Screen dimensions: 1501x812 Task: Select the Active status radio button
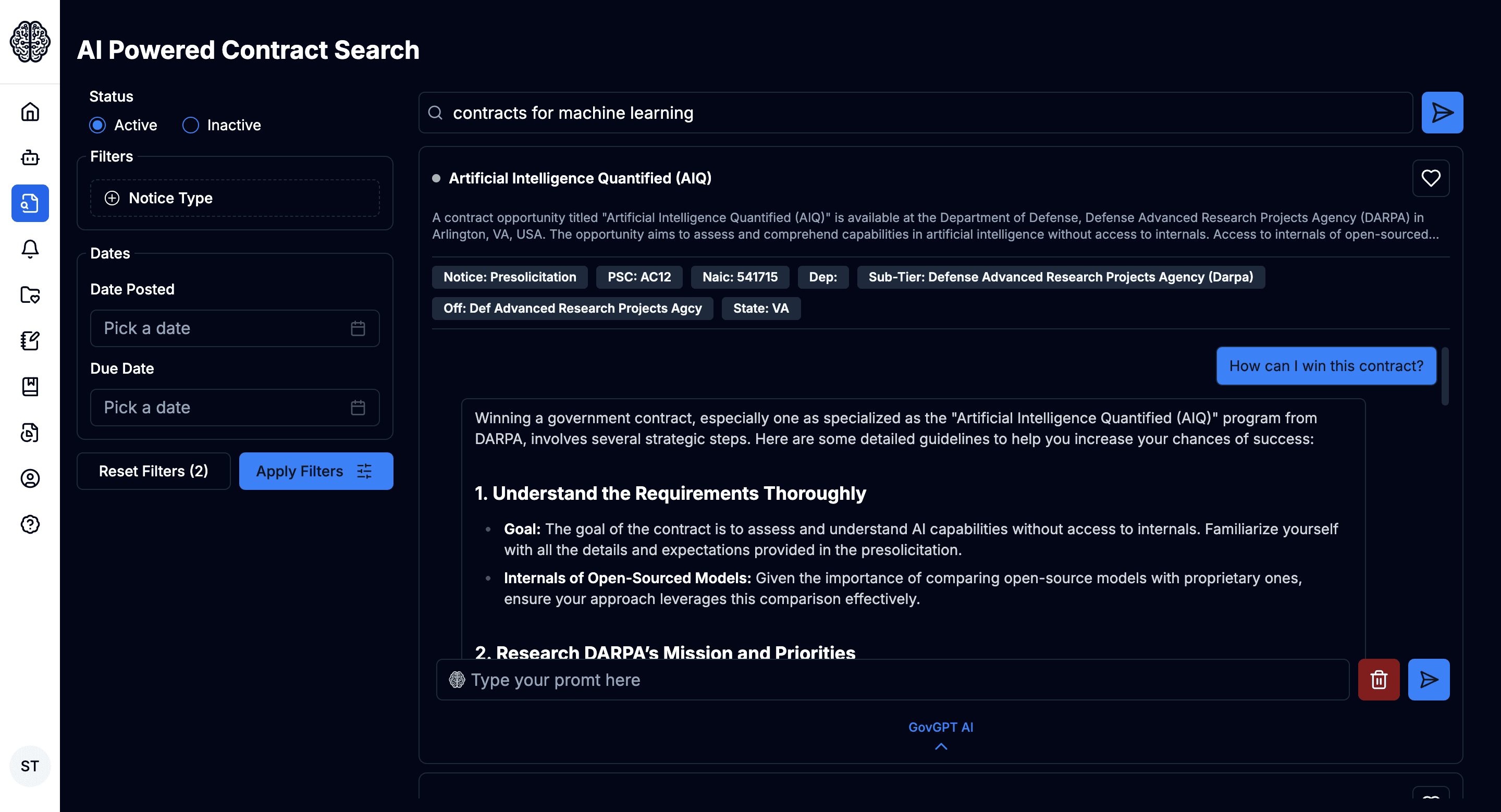[97, 125]
